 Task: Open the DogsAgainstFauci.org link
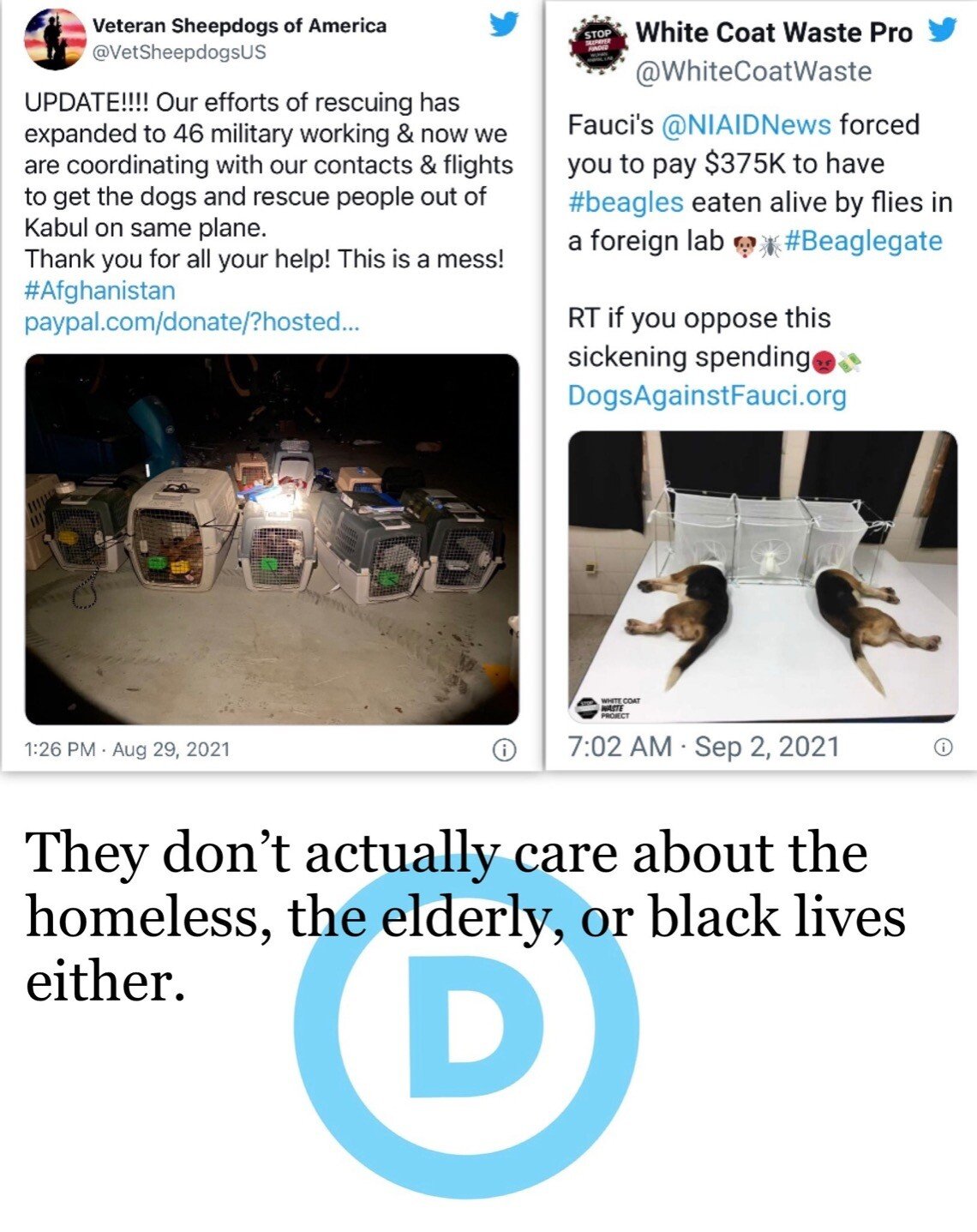[707, 396]
